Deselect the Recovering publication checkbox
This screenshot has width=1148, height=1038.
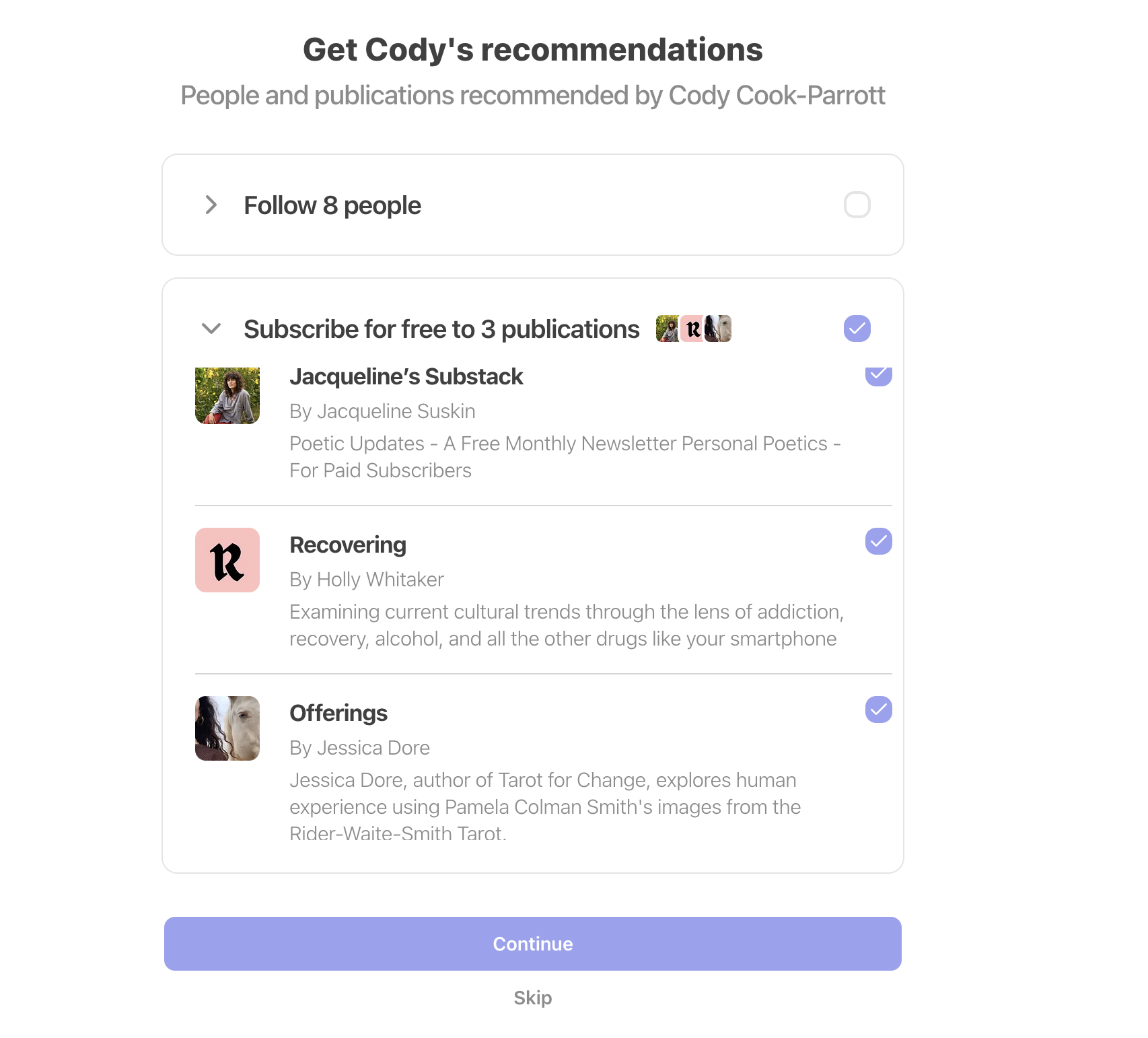(x=878, y=541)
